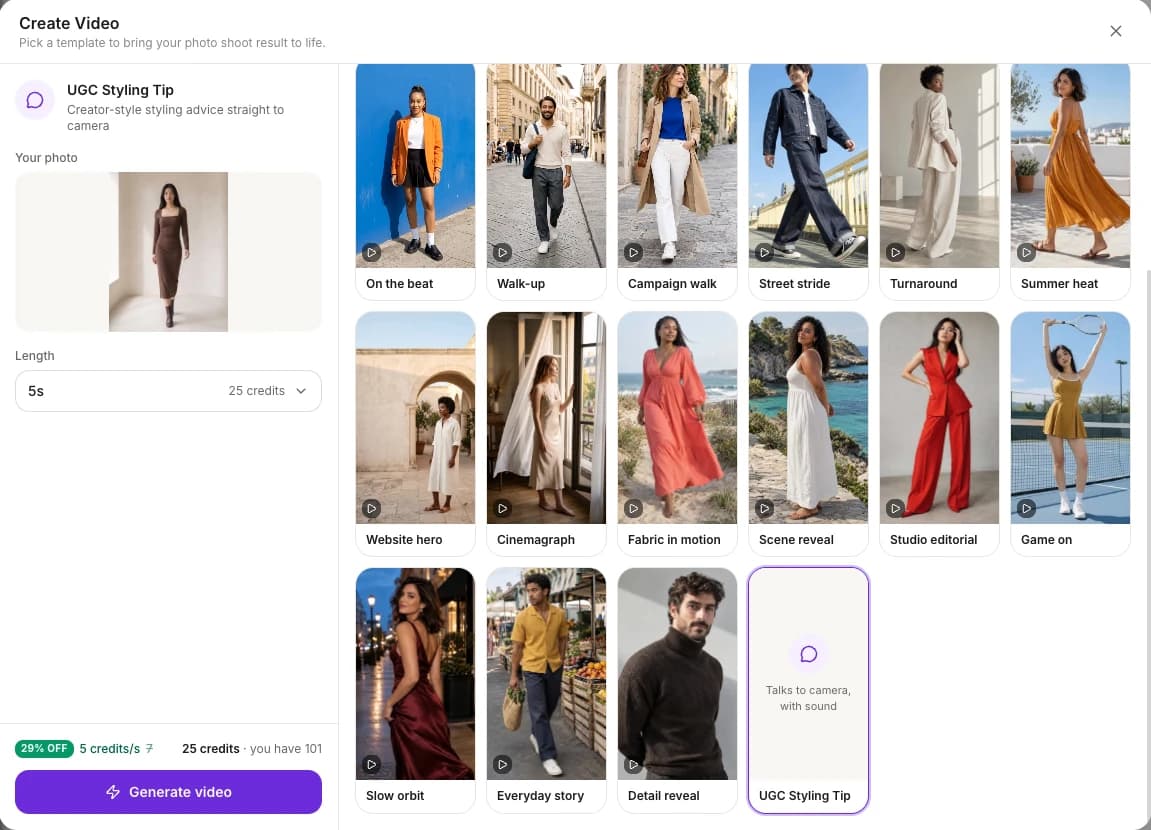The image size is (1151, 830).
Task: Play the Detail reveal preview
Action: point(633,764)
